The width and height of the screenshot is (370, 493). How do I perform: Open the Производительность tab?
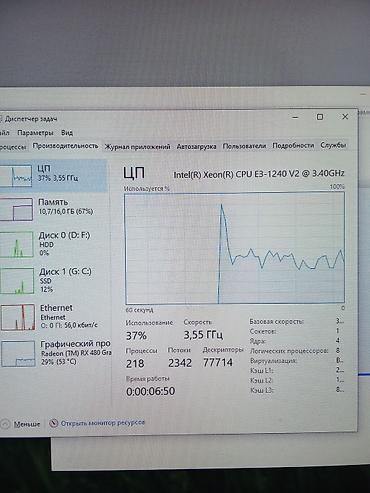(x=65, y=146)
